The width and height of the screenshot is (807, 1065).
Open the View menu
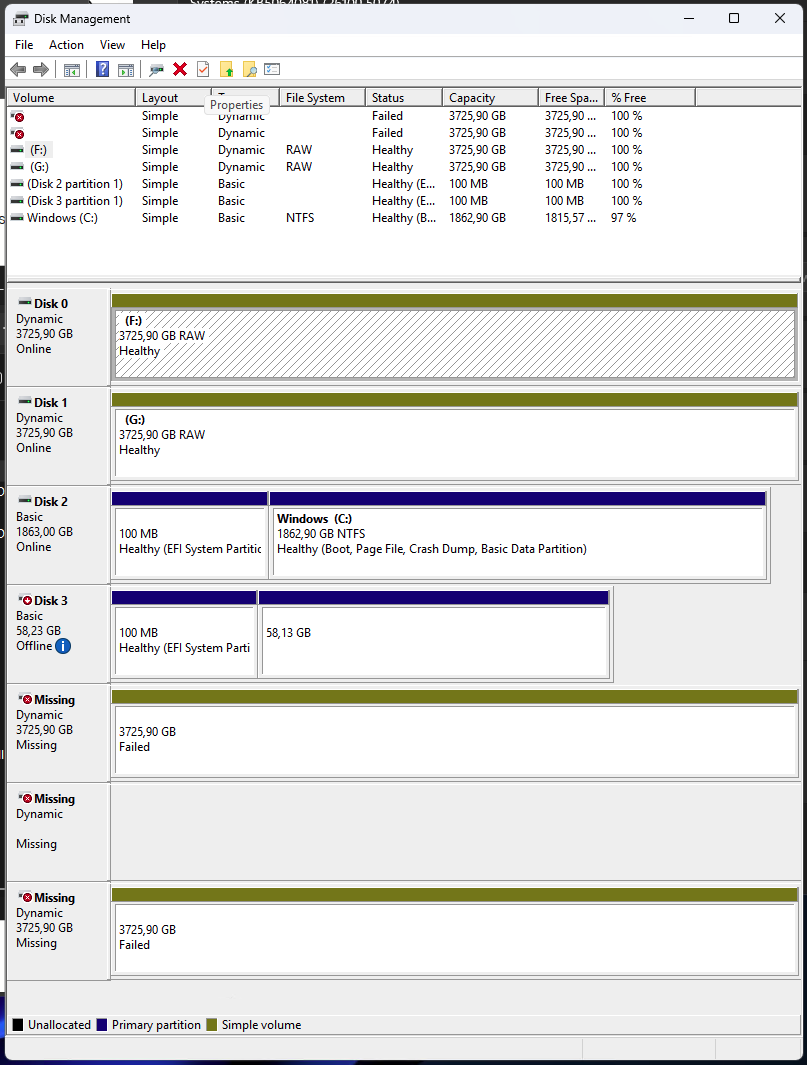point(112,45)
